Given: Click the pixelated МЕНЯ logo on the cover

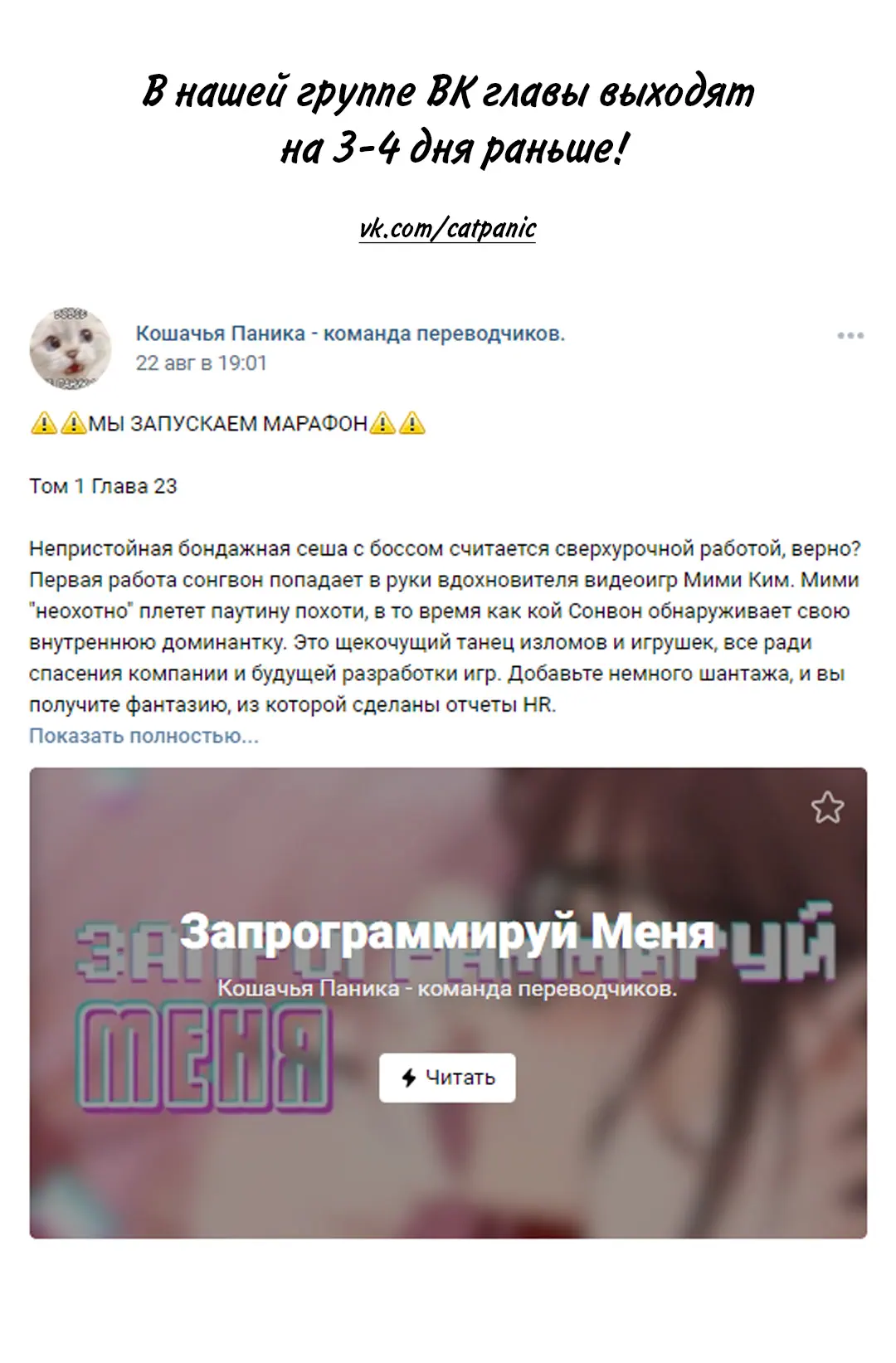Looking at the screenshot, I should (x=206, y=1060).
